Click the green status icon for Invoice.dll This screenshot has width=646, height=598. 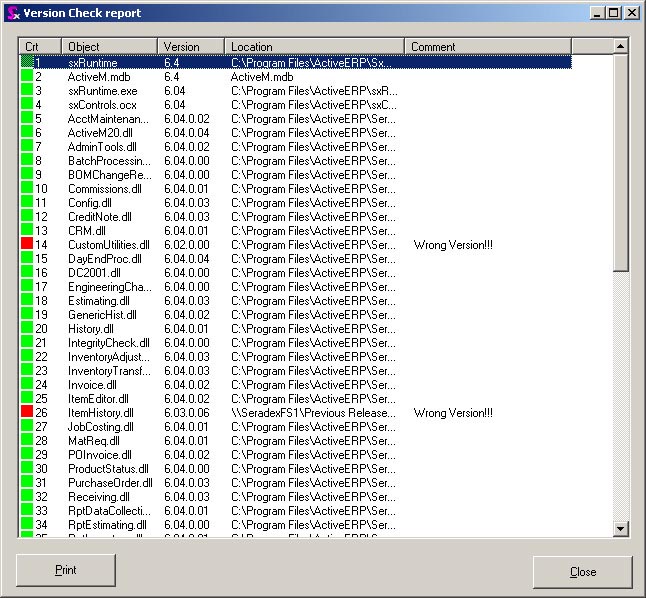27,385
